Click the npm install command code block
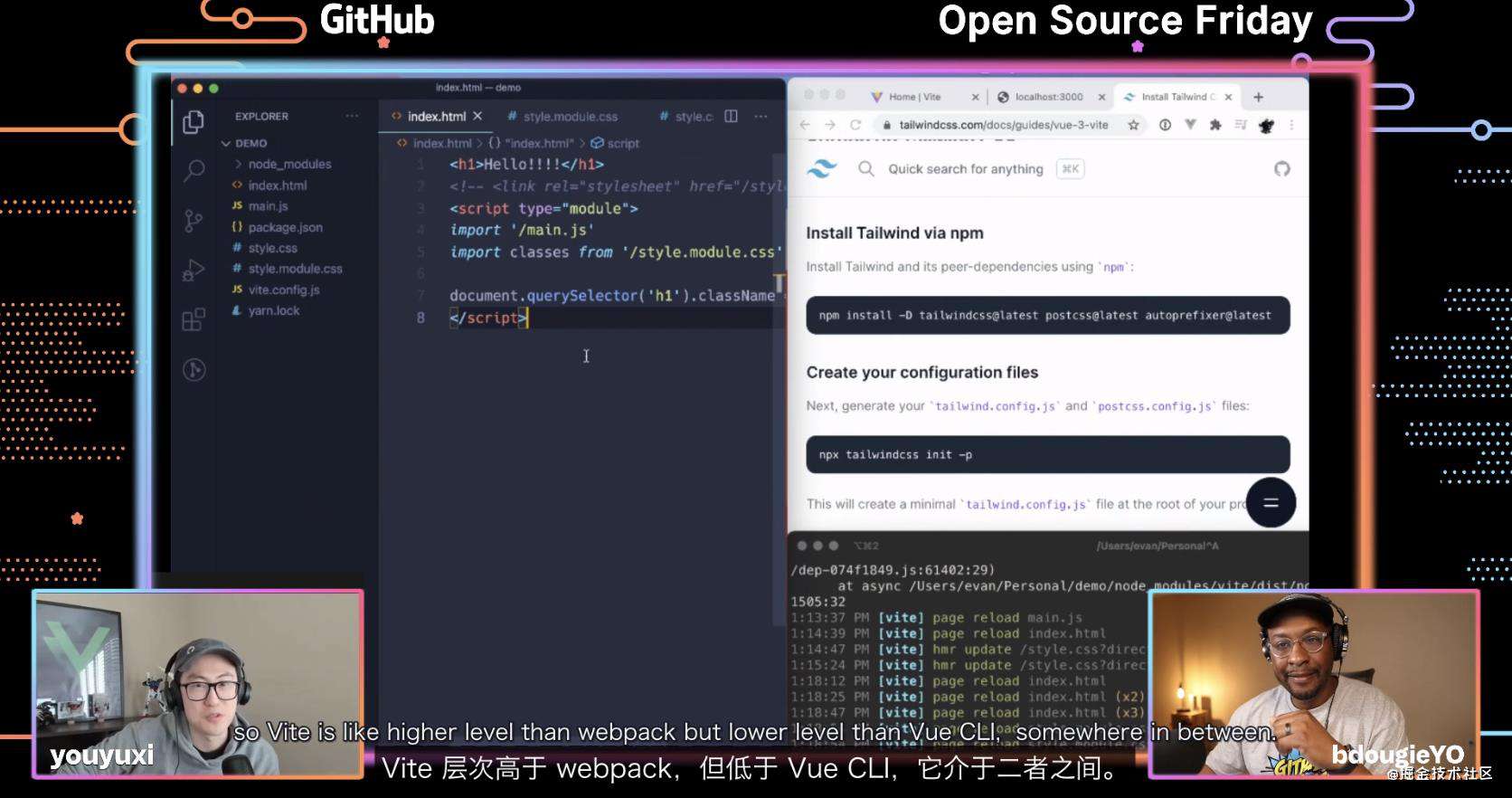Screen dimensions: 1512x798 pyautogui.click(x=1047, y=315)
